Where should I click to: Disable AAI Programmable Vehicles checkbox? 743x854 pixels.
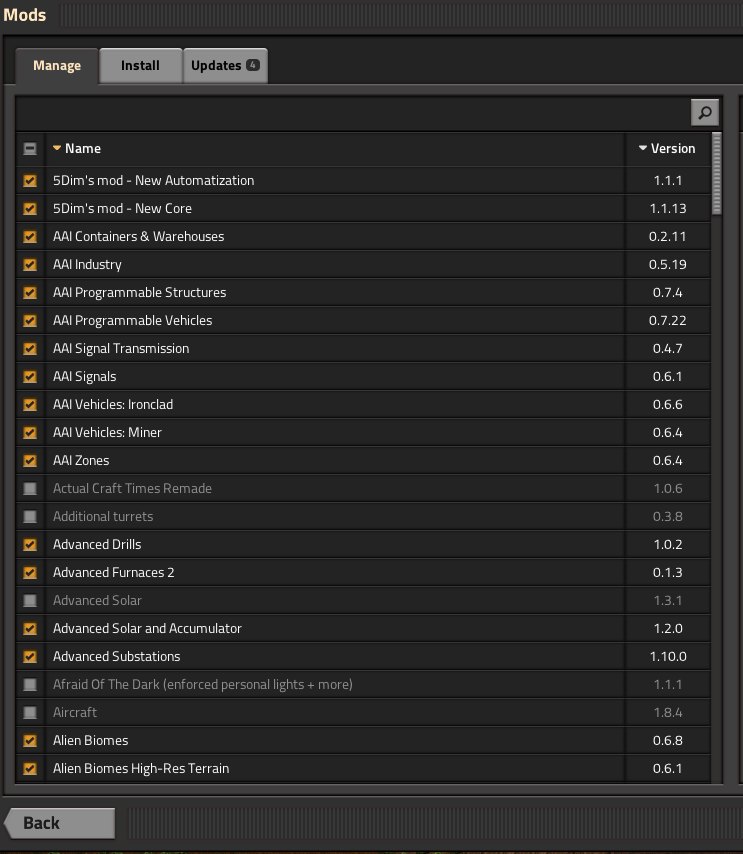click(30, 320)
